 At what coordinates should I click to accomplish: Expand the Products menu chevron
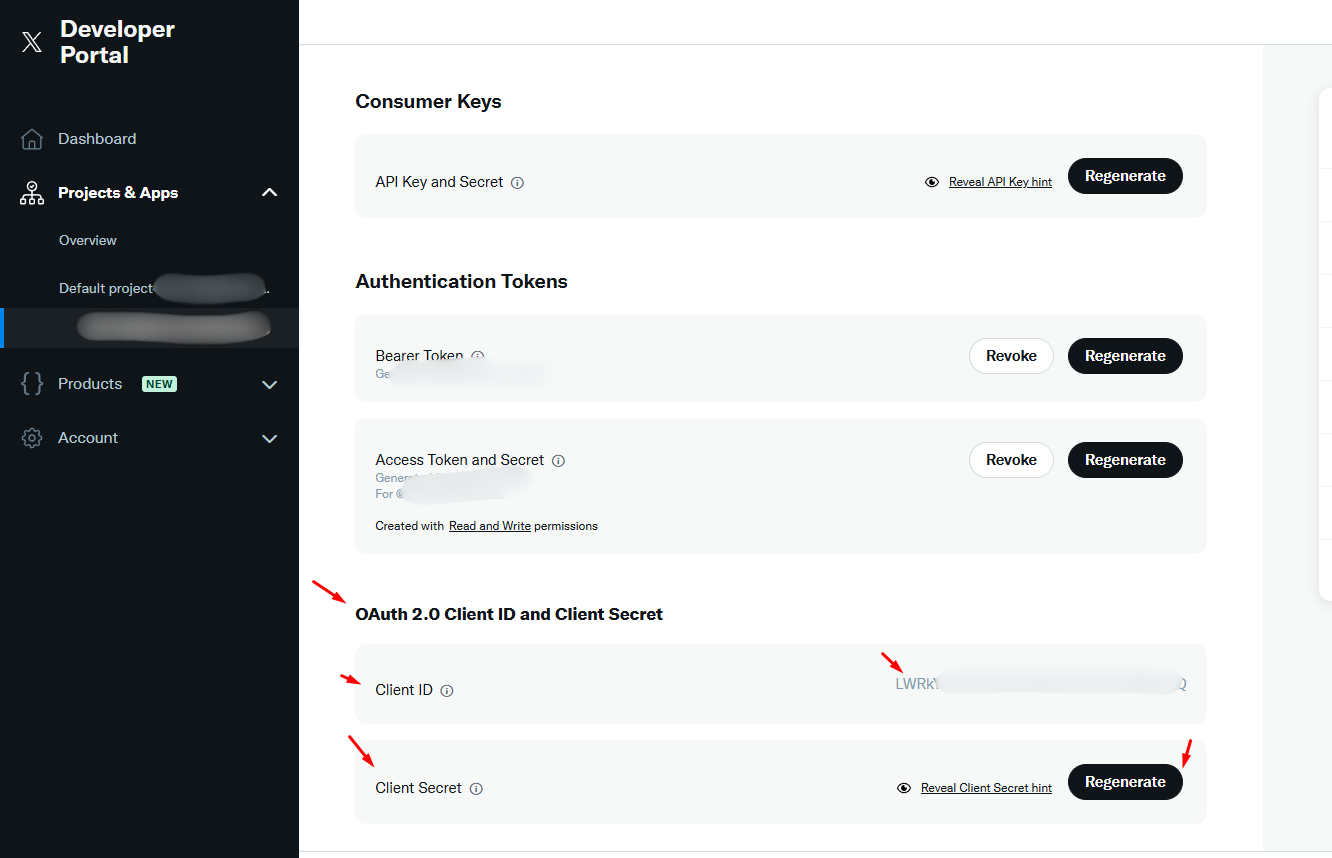coord(269,384)
